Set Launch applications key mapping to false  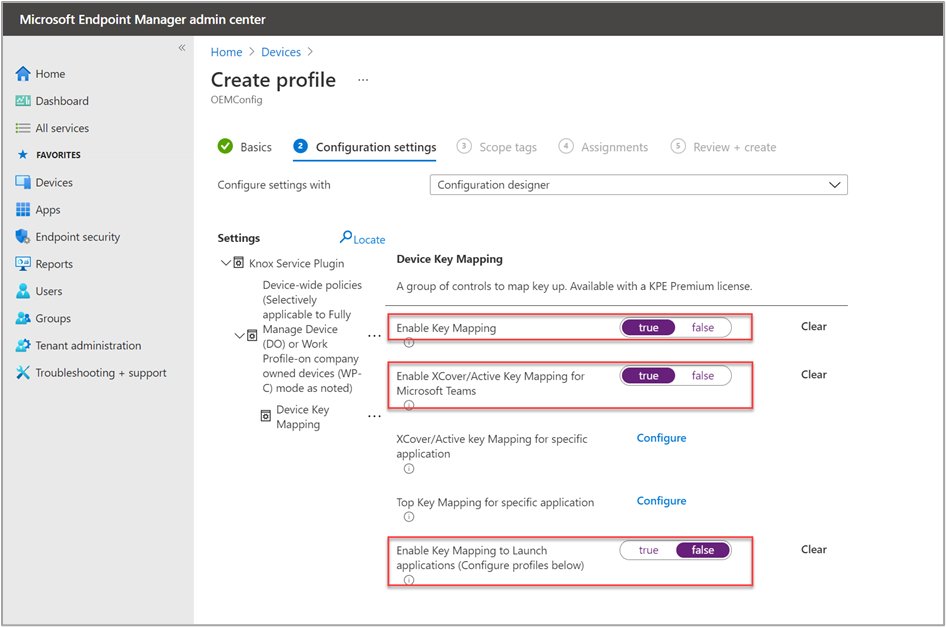tap(703, 550)
